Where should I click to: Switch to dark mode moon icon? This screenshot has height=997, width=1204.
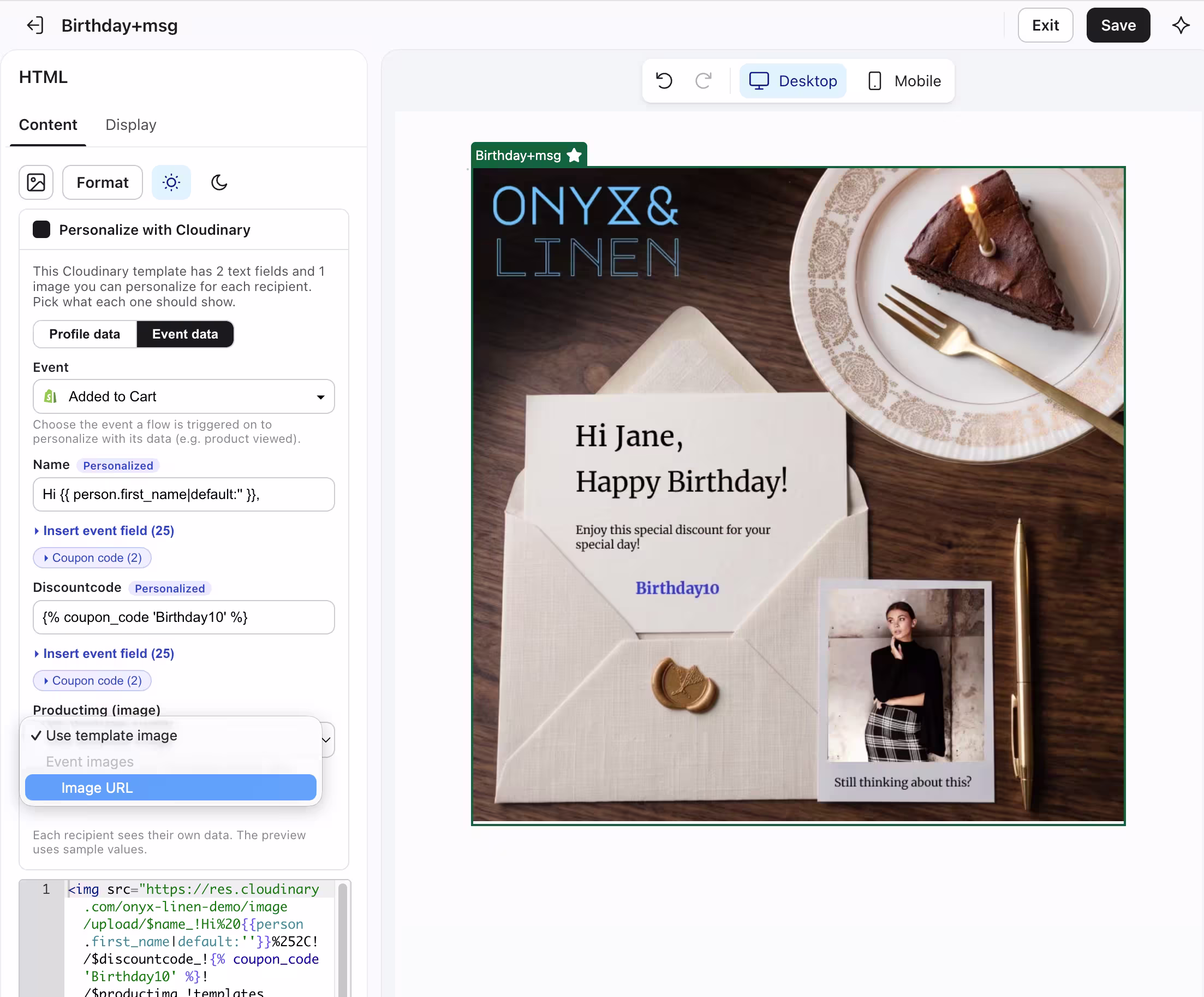click(219, 182)
